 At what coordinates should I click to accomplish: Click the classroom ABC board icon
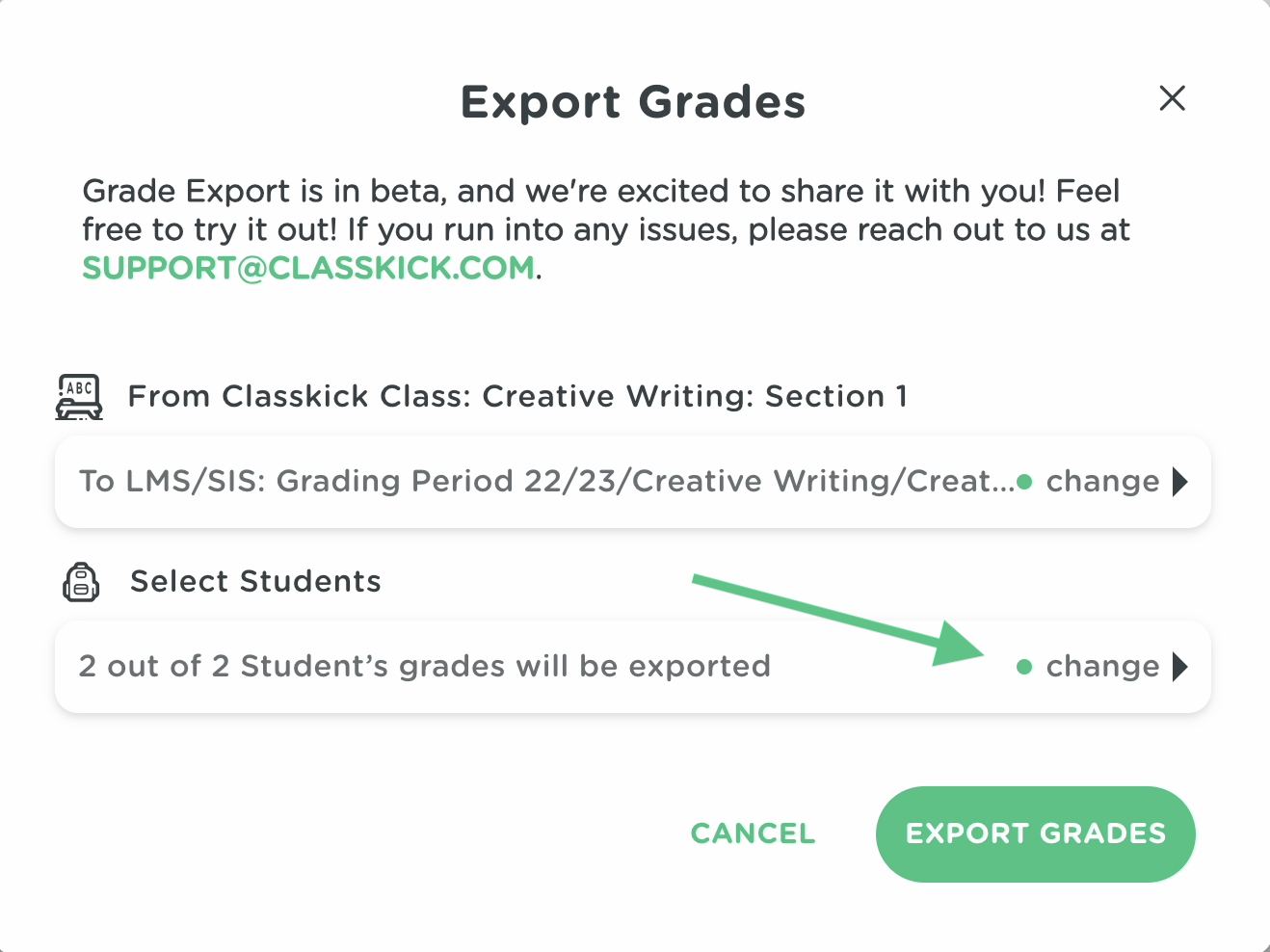click(79, 397)
